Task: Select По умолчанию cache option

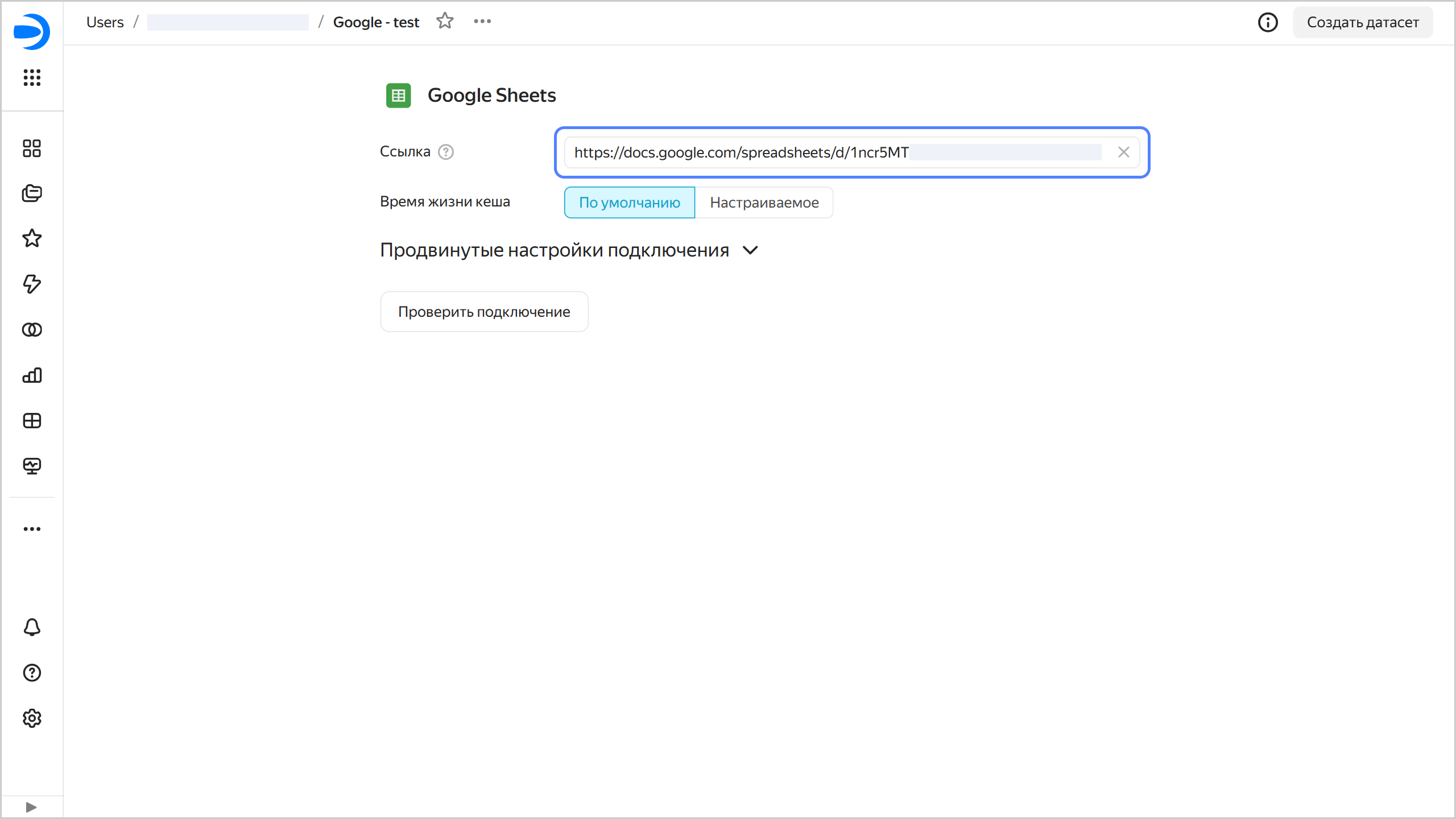Action: point(630,202)
